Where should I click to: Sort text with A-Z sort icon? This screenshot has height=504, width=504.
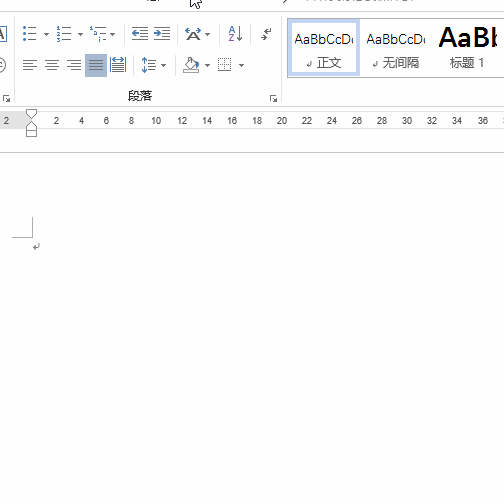click(235, 34)
